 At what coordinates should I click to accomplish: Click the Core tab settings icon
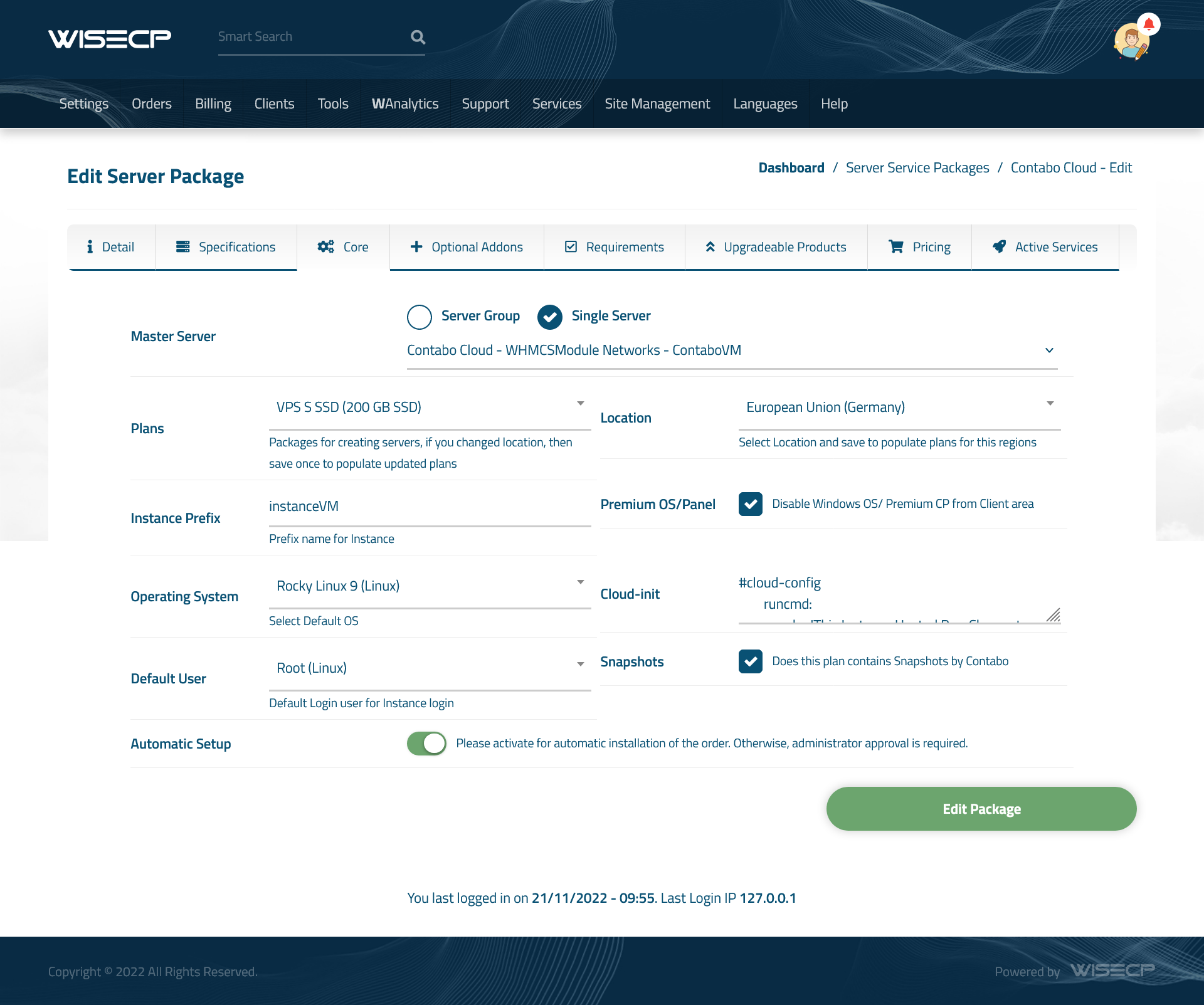click(325, 246)
